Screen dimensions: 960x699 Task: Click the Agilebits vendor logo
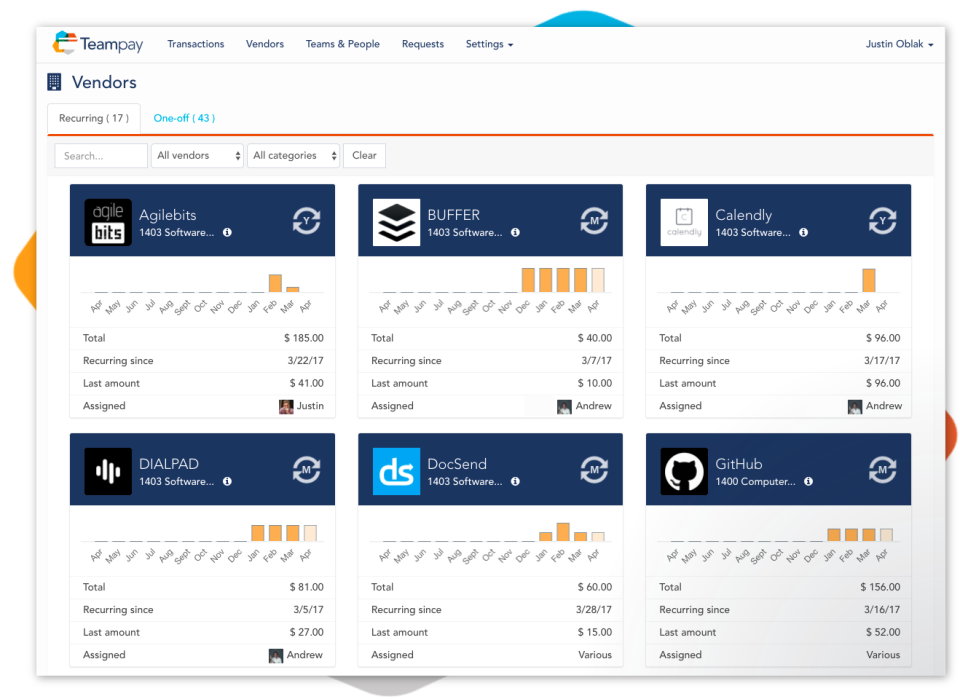[x=107, y=220]
